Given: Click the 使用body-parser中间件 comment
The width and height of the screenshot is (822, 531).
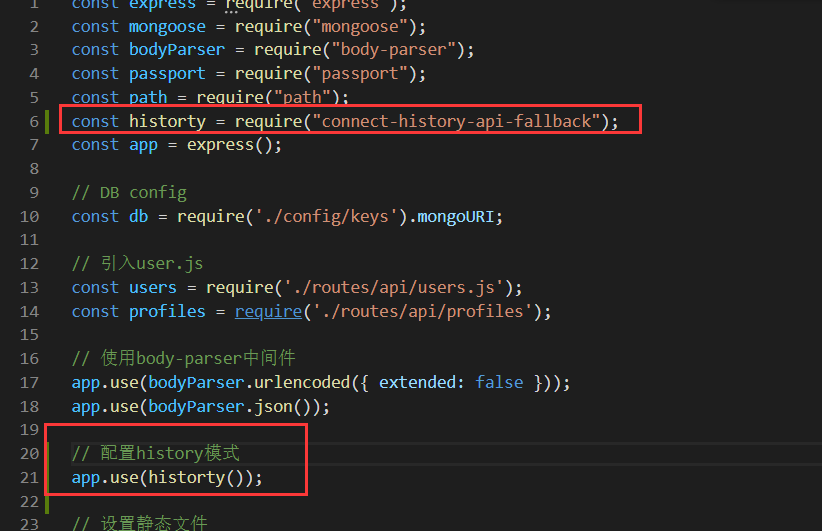Looking at the screenshot, I should tap(183, 359).
